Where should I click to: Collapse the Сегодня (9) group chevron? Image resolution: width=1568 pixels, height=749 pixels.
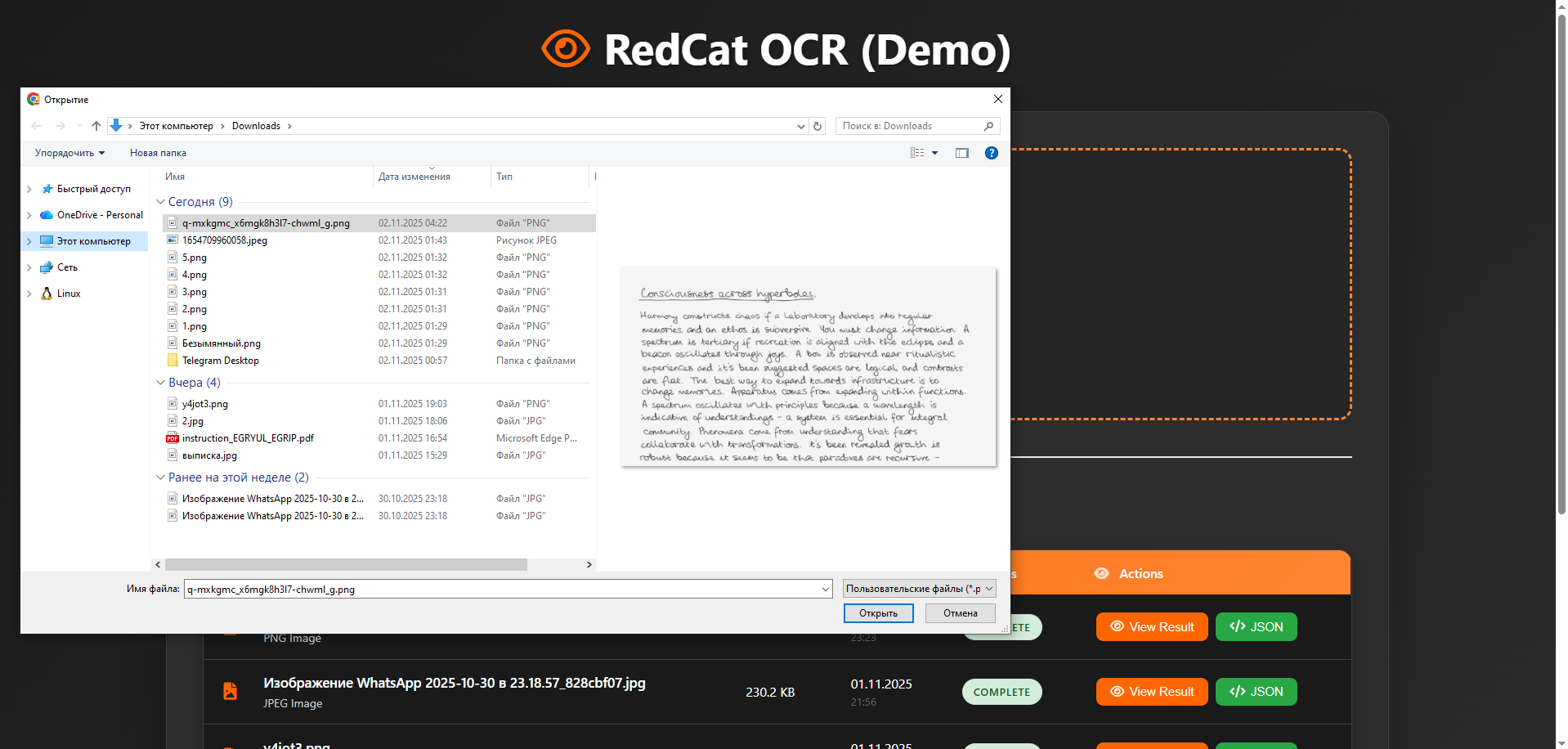pos(160,201)
